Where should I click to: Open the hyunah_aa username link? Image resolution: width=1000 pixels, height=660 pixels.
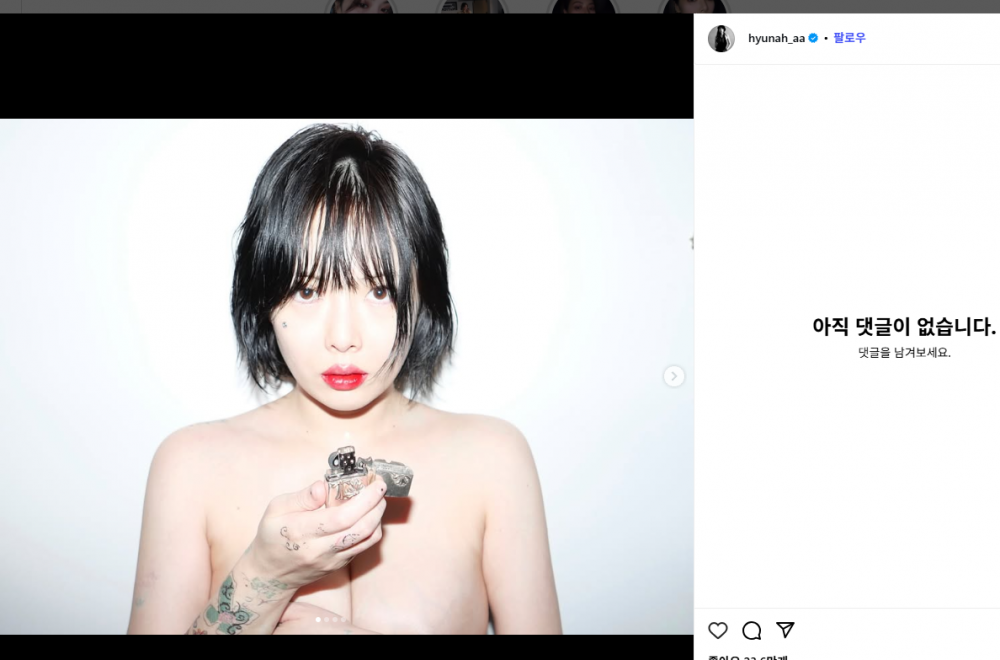point(776,38)
